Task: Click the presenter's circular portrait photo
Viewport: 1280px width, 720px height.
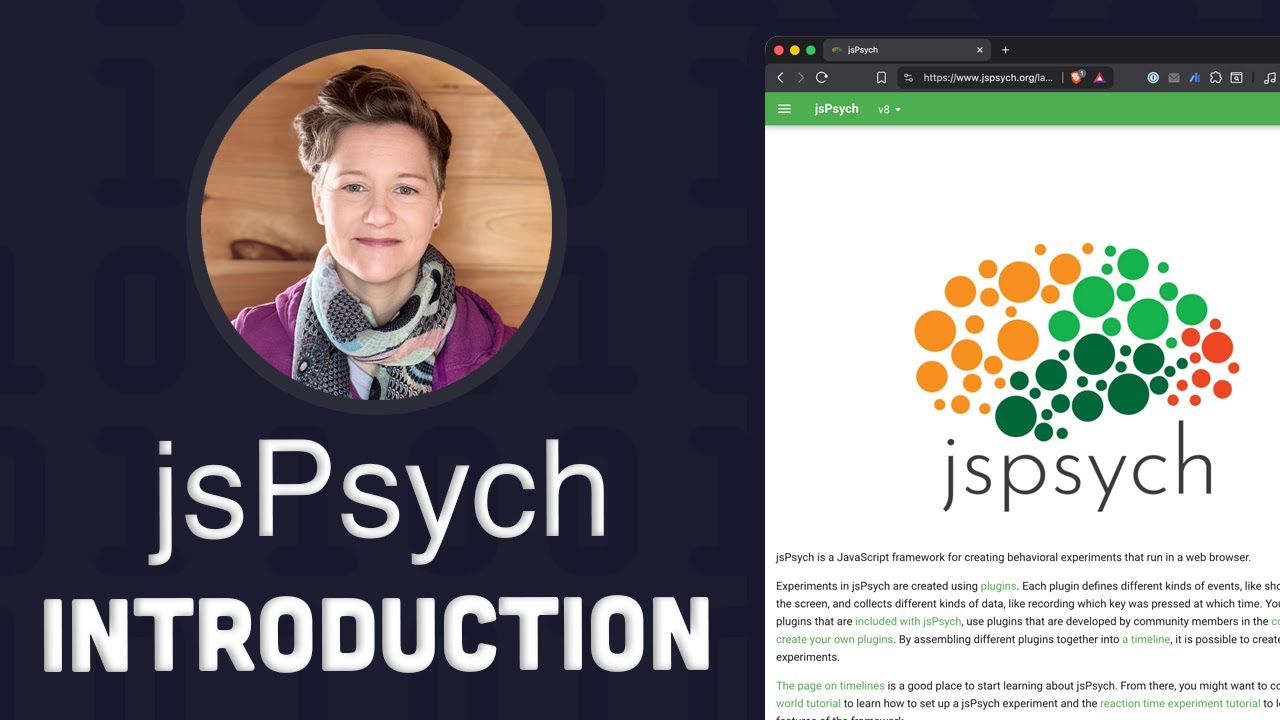Action: (x=376, y=223)
